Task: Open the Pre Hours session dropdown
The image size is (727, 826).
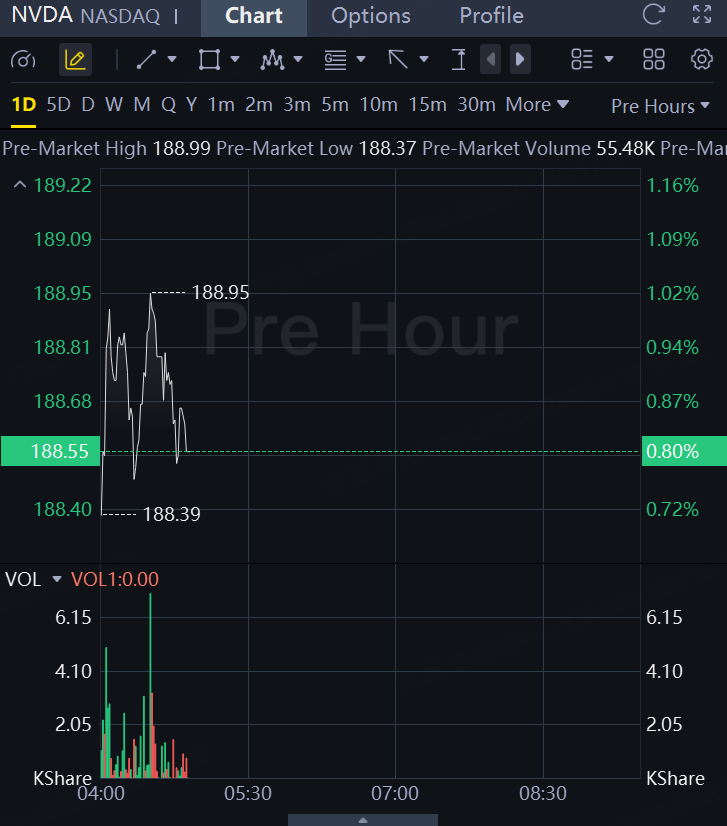Action: coord(661,106)
